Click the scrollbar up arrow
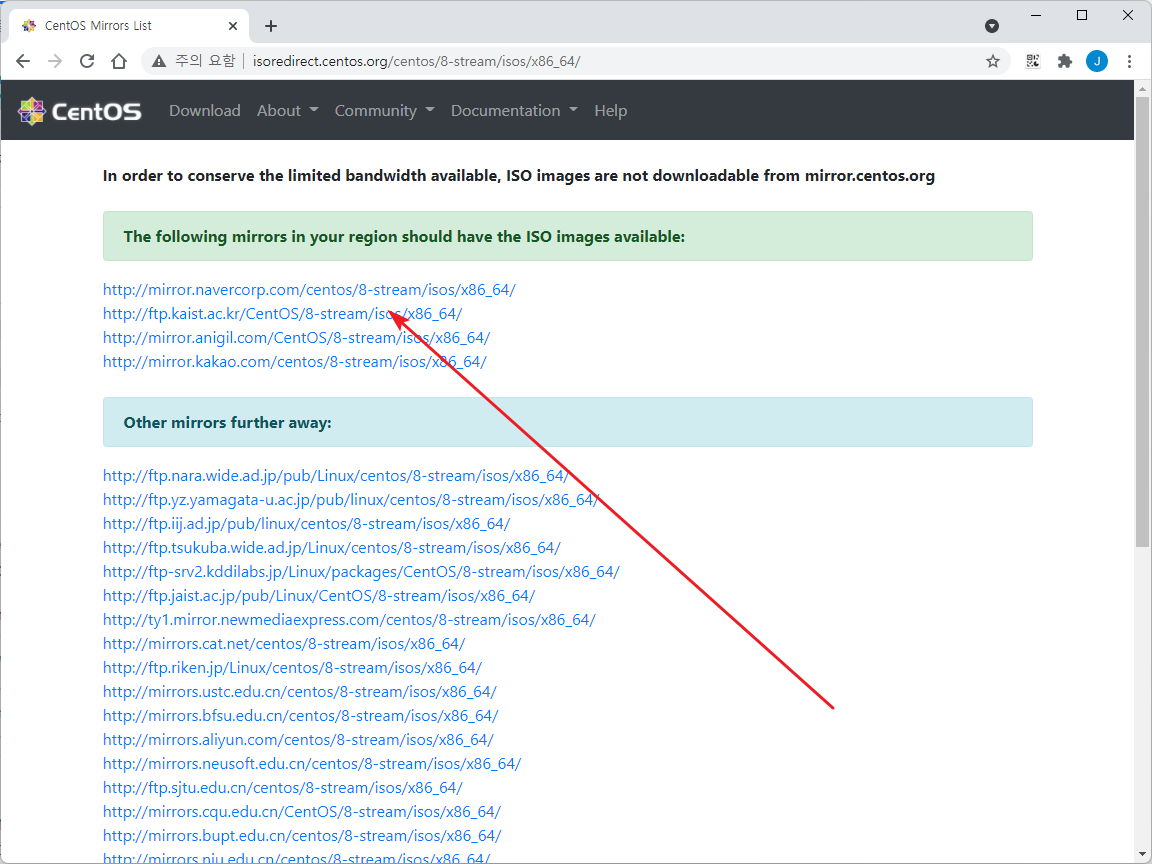This screenshot has width=1152, height=864. [1142, 88]
